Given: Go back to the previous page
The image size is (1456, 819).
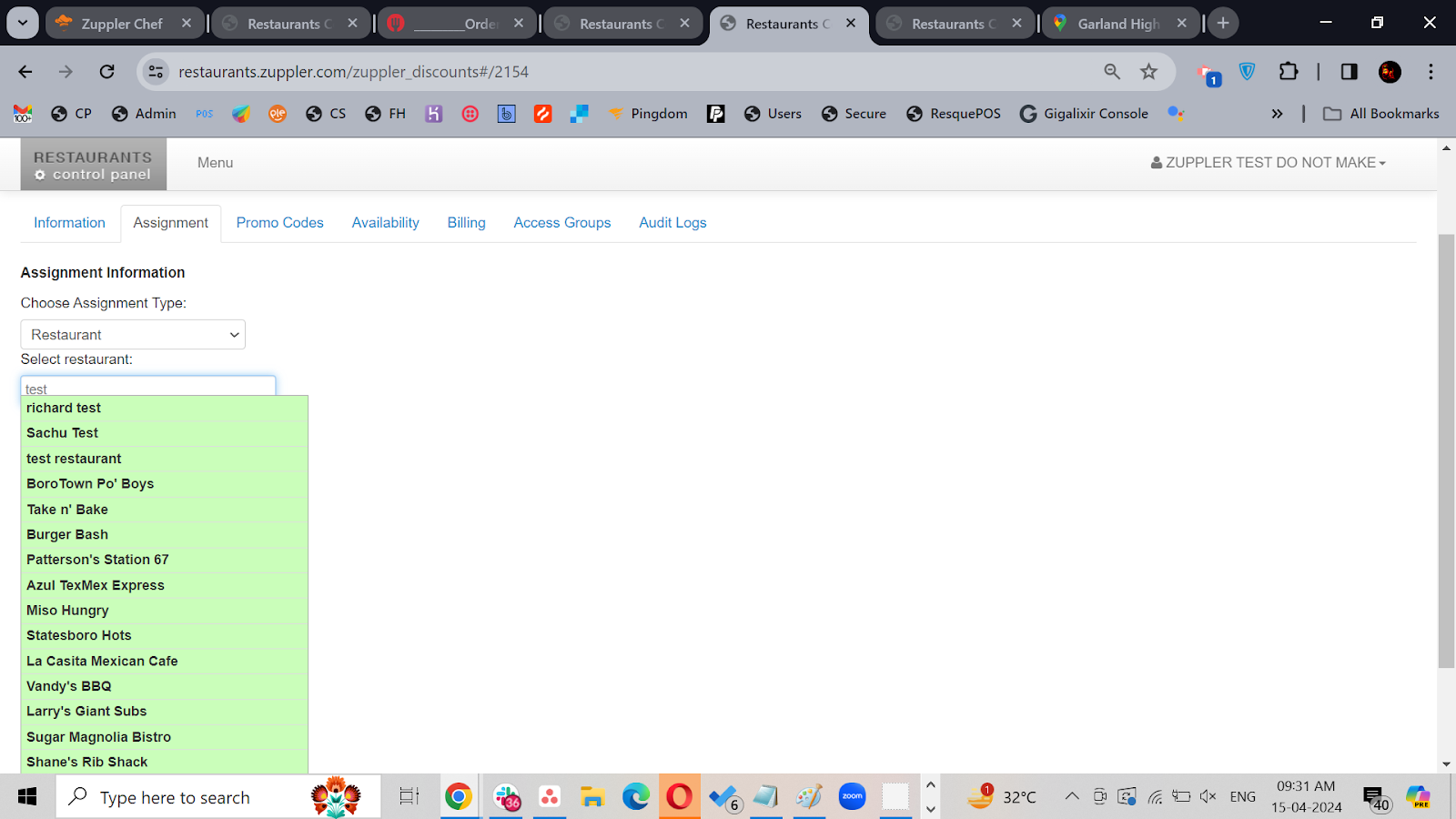Looking at the screenshot, I should [25, 72].
